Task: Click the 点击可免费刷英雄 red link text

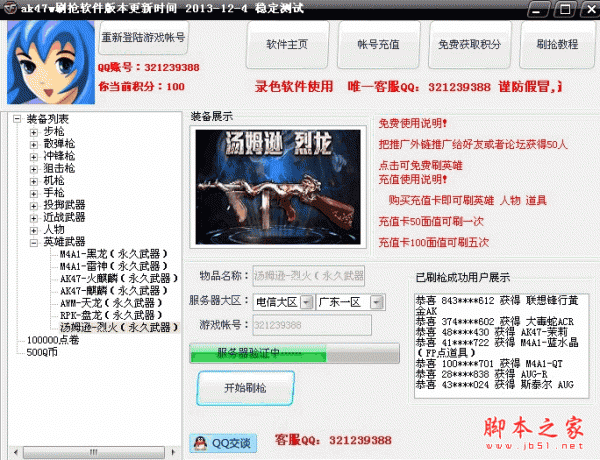Action: pos(421,165)
